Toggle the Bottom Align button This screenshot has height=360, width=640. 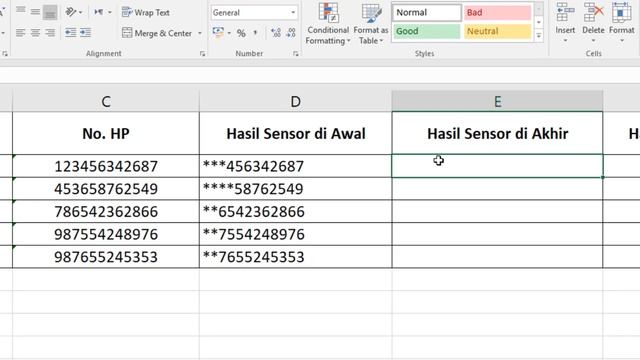50,12
